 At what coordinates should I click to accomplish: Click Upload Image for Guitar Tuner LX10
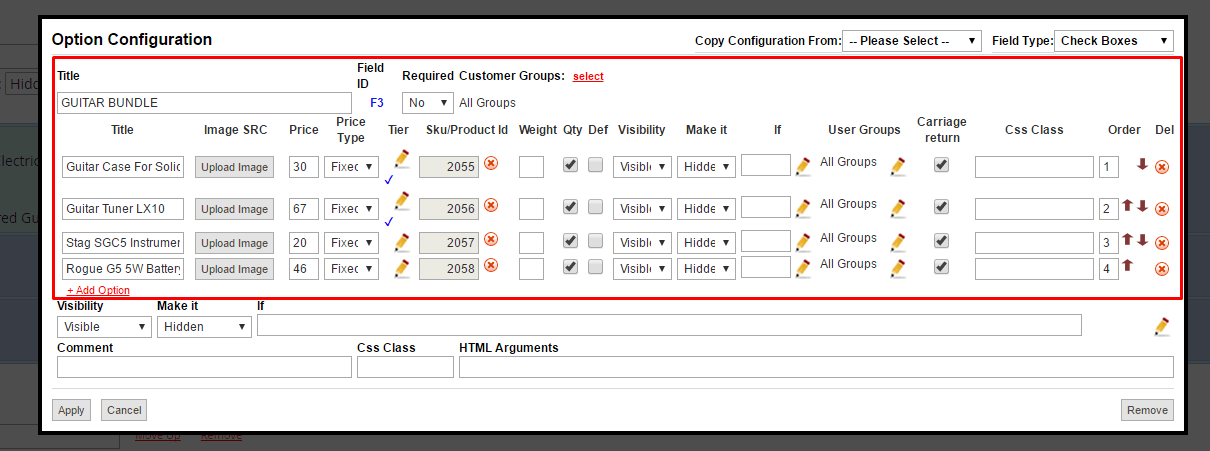[234, 209]
